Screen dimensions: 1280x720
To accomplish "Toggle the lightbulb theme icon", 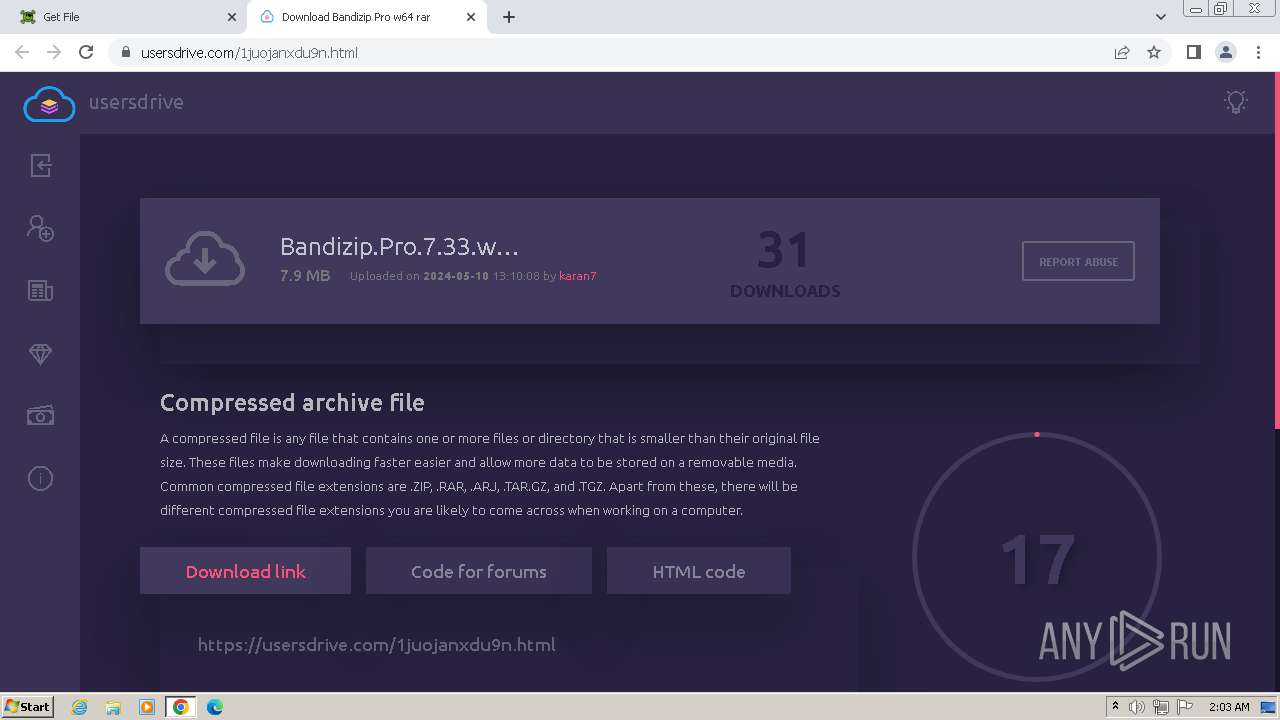I will (1236, 102).
